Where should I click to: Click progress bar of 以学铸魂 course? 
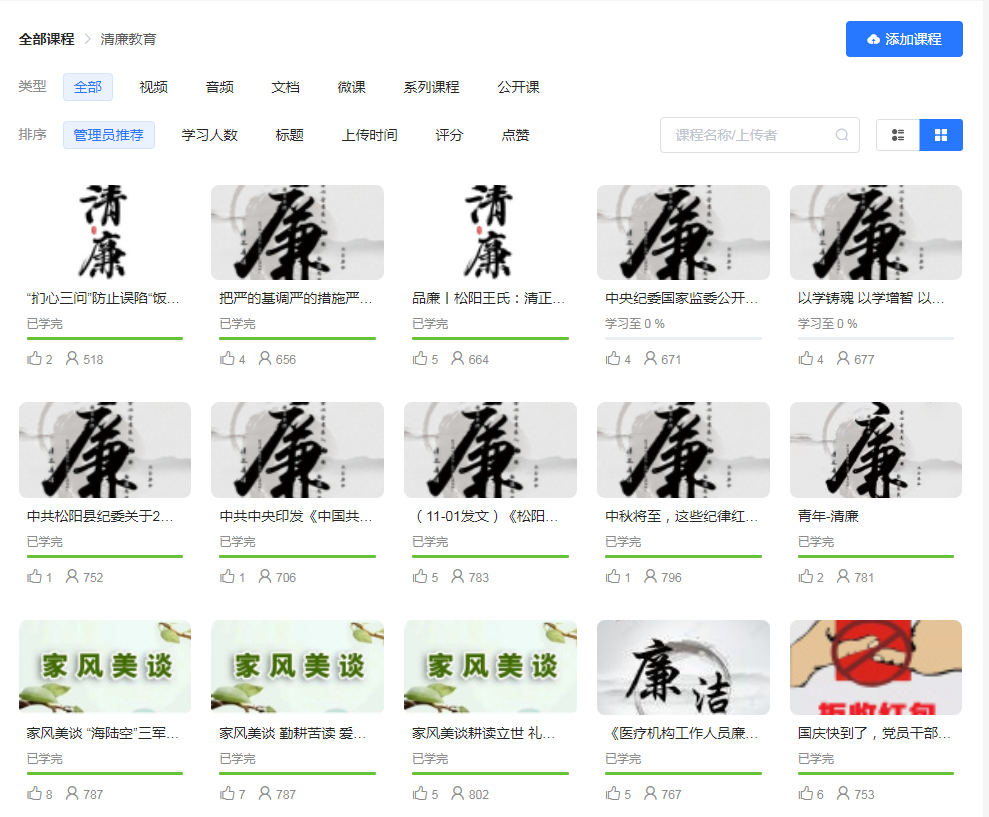(875, 339)
